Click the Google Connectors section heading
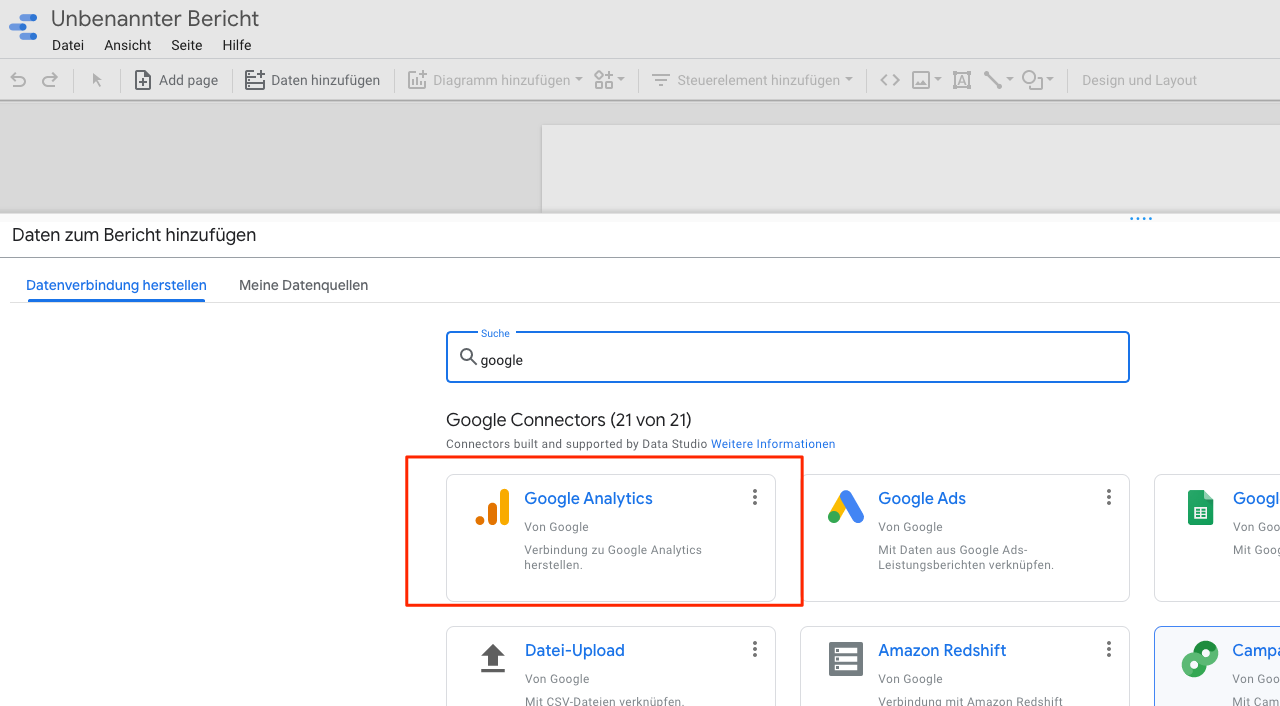 coord(569,419)
